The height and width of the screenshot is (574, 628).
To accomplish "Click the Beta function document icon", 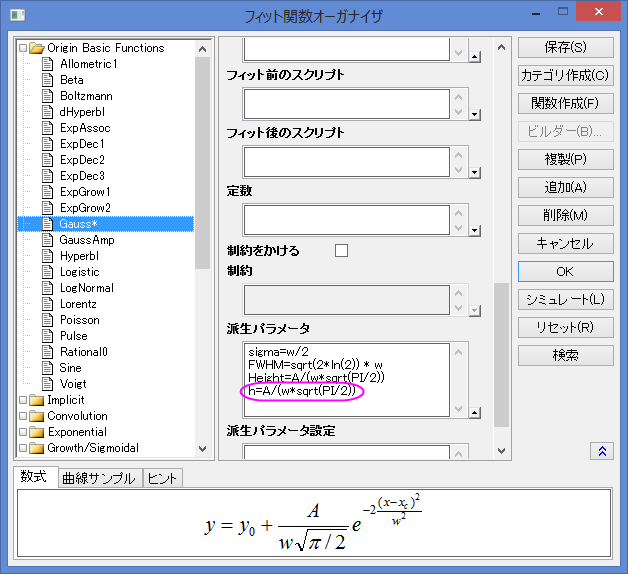I will point(47,80).
